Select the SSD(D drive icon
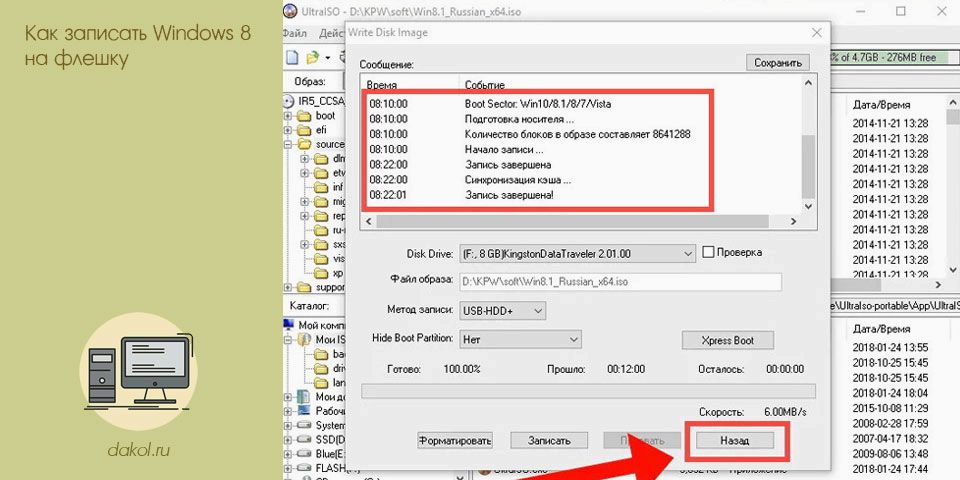The width and height of the screenshot is (960, 480). tap(304, 440)
